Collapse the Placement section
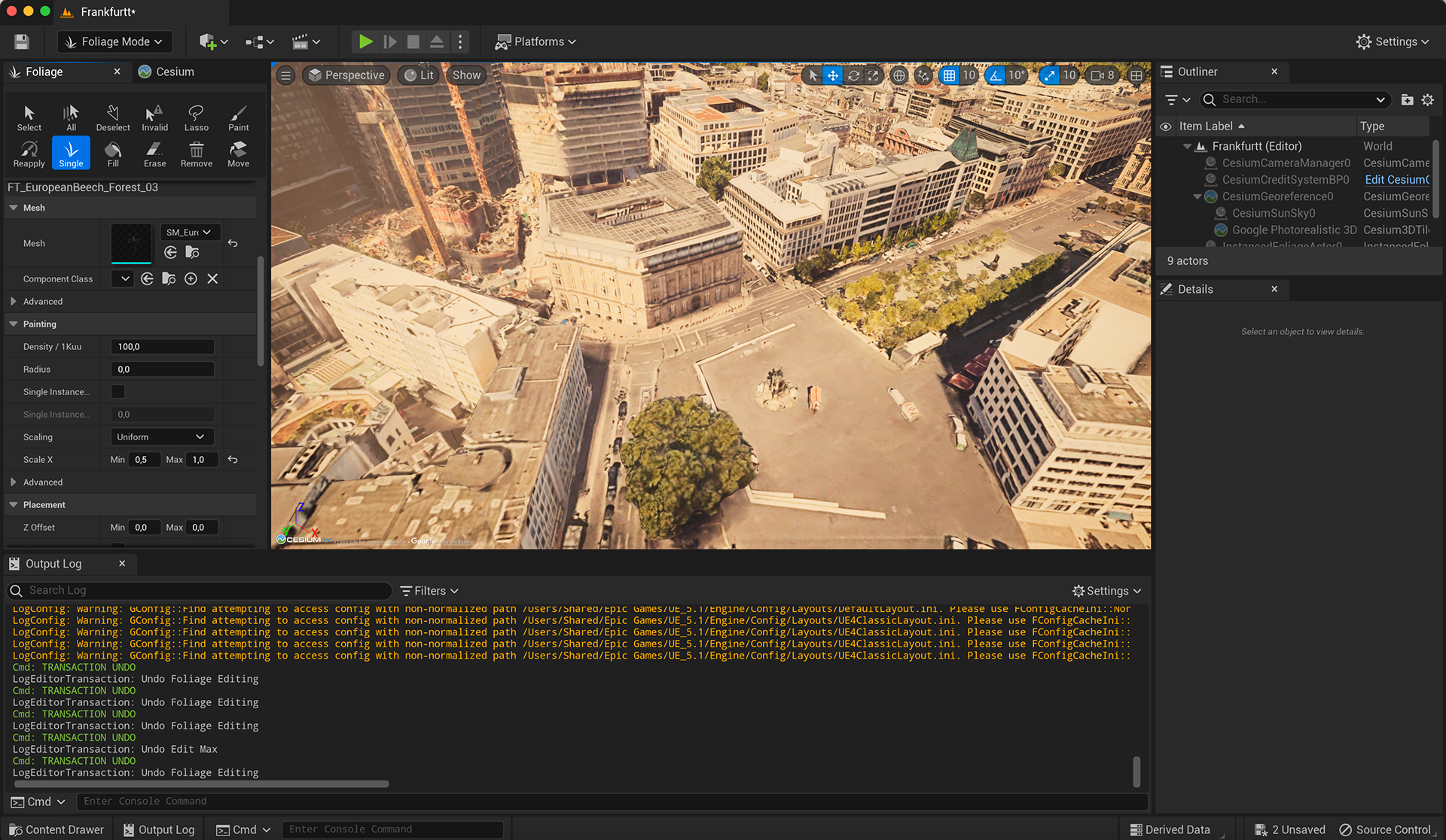 click(14, 504)
